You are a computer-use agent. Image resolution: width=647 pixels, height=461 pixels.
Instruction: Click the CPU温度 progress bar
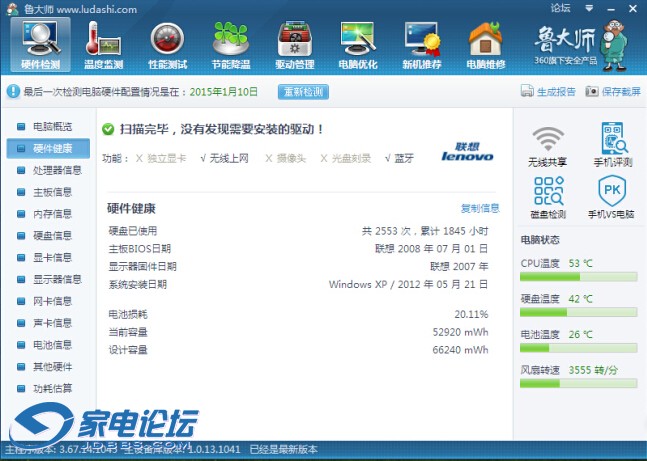(579, 277)
